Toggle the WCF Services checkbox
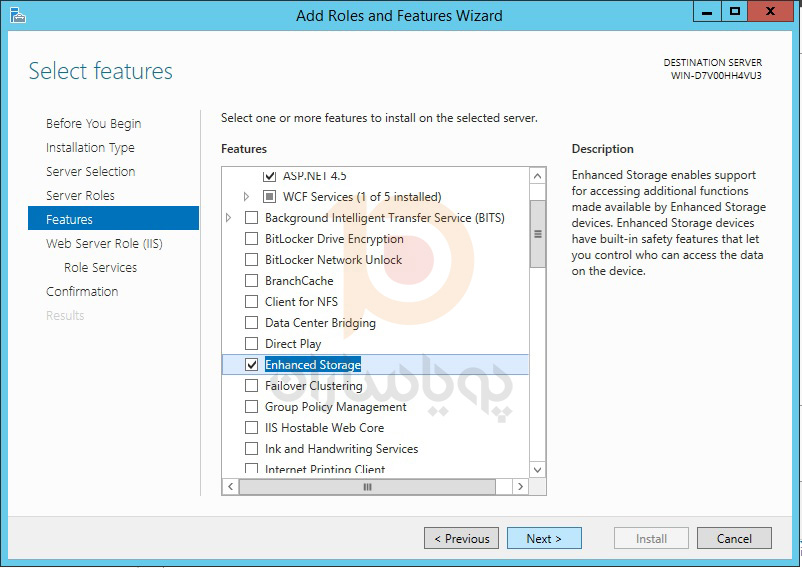The image size is (802, 568). 269,196
